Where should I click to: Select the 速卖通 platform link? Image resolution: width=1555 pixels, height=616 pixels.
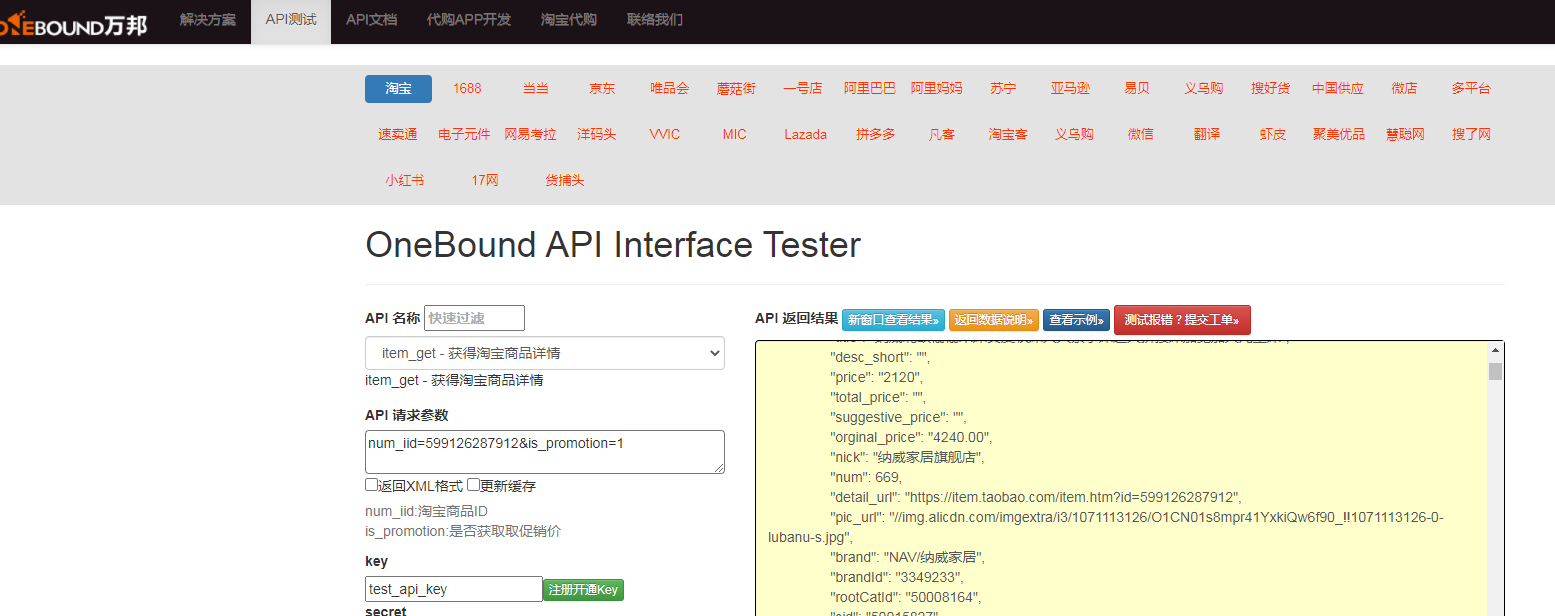coord(398,134)
